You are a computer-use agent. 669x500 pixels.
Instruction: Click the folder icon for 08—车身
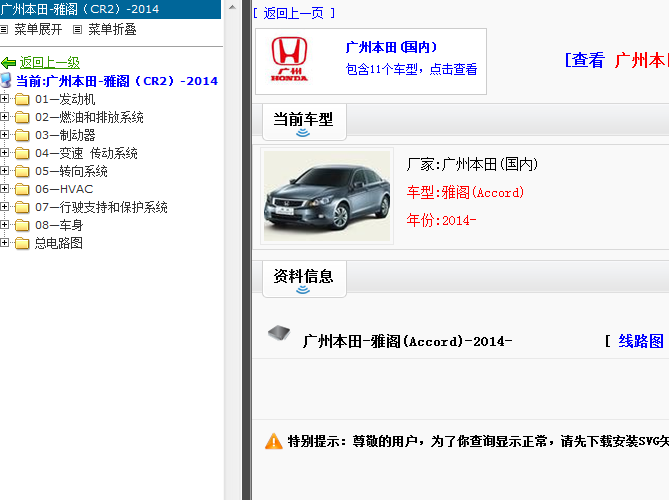(x=22, y=225)
